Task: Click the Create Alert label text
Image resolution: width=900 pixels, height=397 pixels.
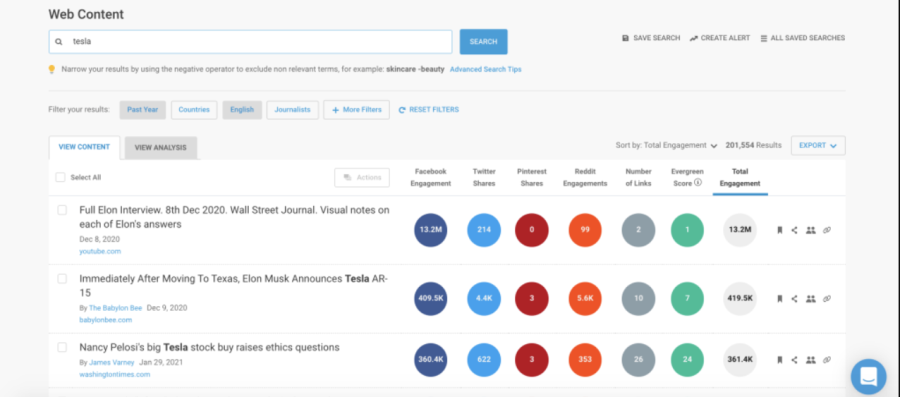Action: (726, 38)
